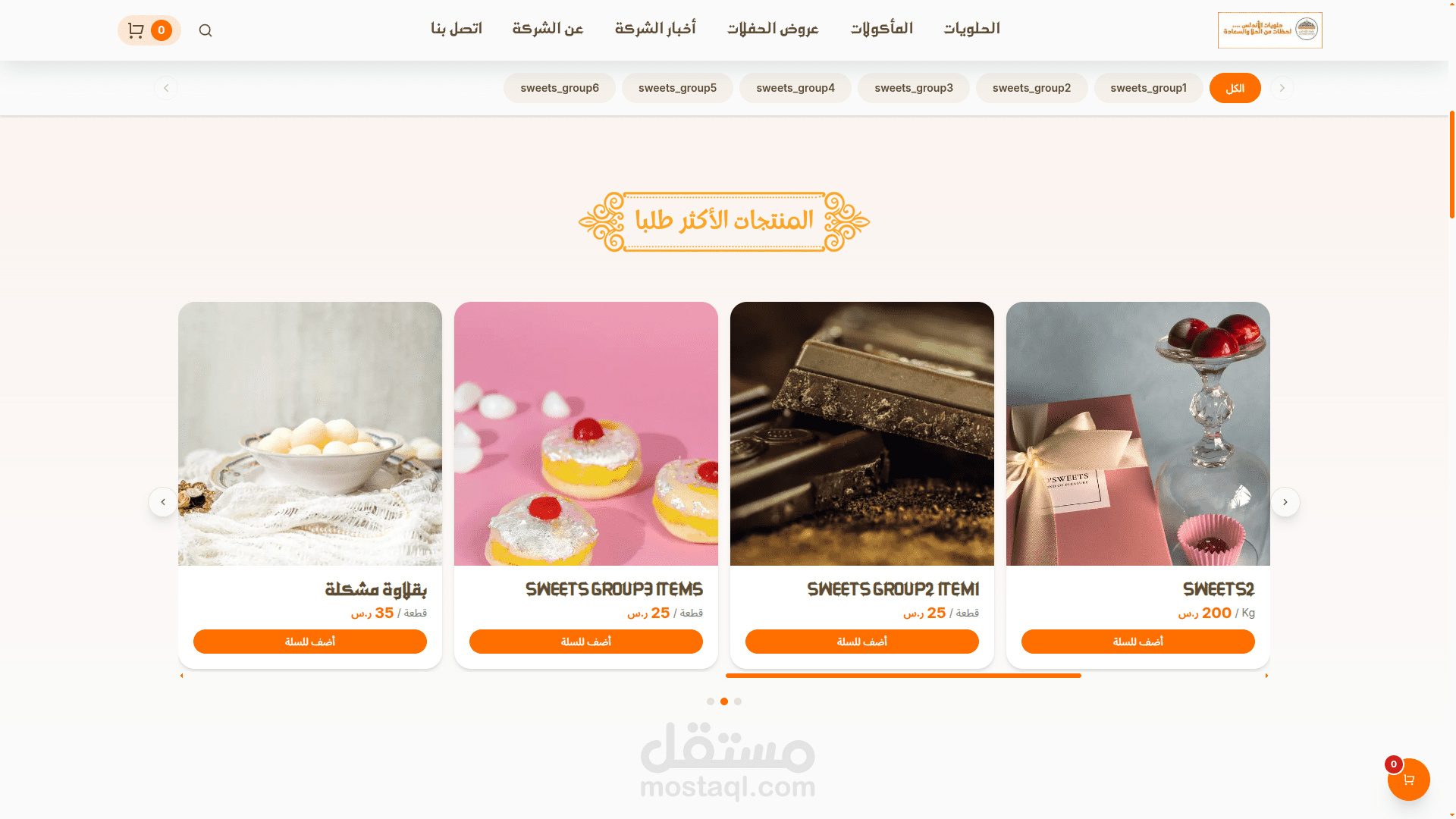Viewport: 1456px width, 819px height.
Task: Select the active middle pagination dot
Action: [x=724, y=701]
